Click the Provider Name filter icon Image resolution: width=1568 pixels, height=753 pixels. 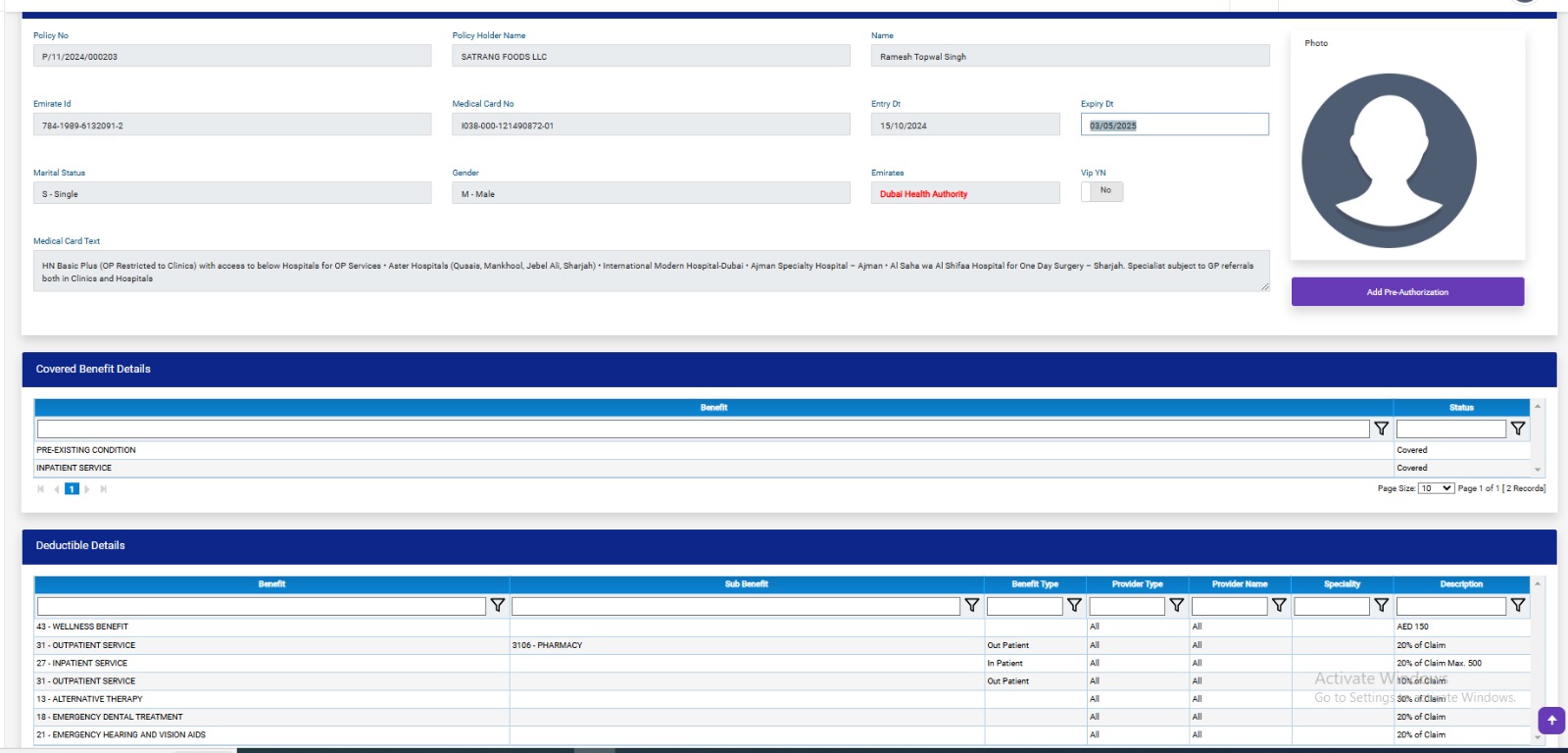1279,606
